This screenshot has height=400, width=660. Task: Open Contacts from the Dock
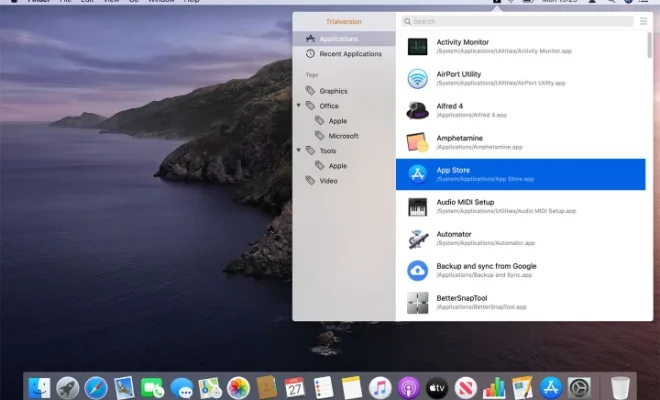tap(266, 388)
